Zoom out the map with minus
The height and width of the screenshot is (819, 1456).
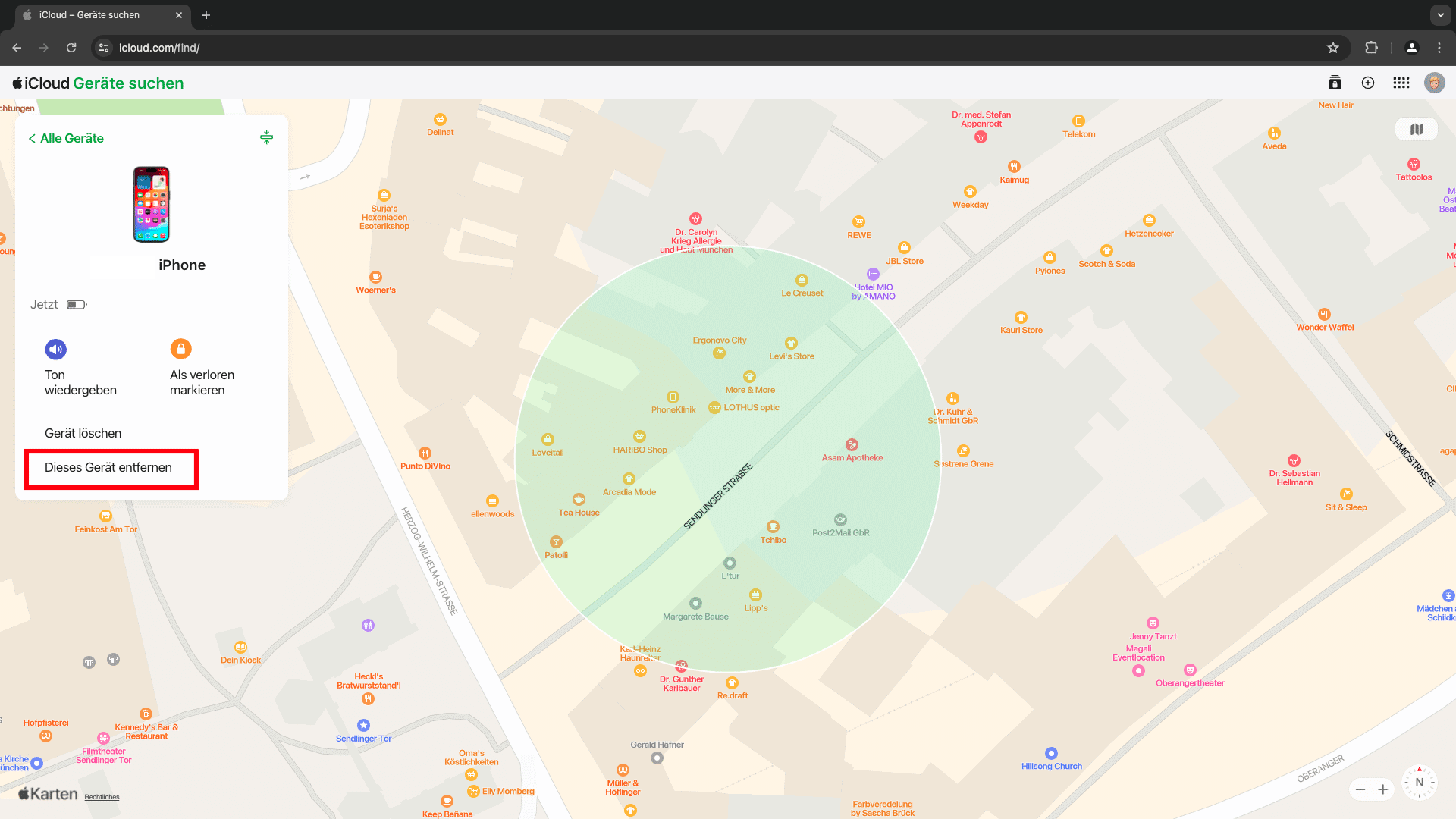(1360, 790)
